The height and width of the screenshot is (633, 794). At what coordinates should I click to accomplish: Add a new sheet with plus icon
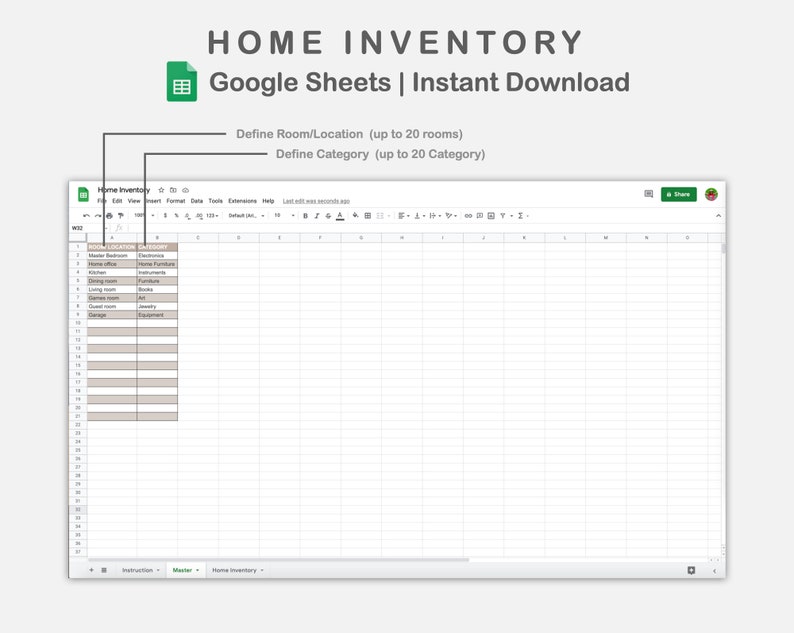coord(92,570)
